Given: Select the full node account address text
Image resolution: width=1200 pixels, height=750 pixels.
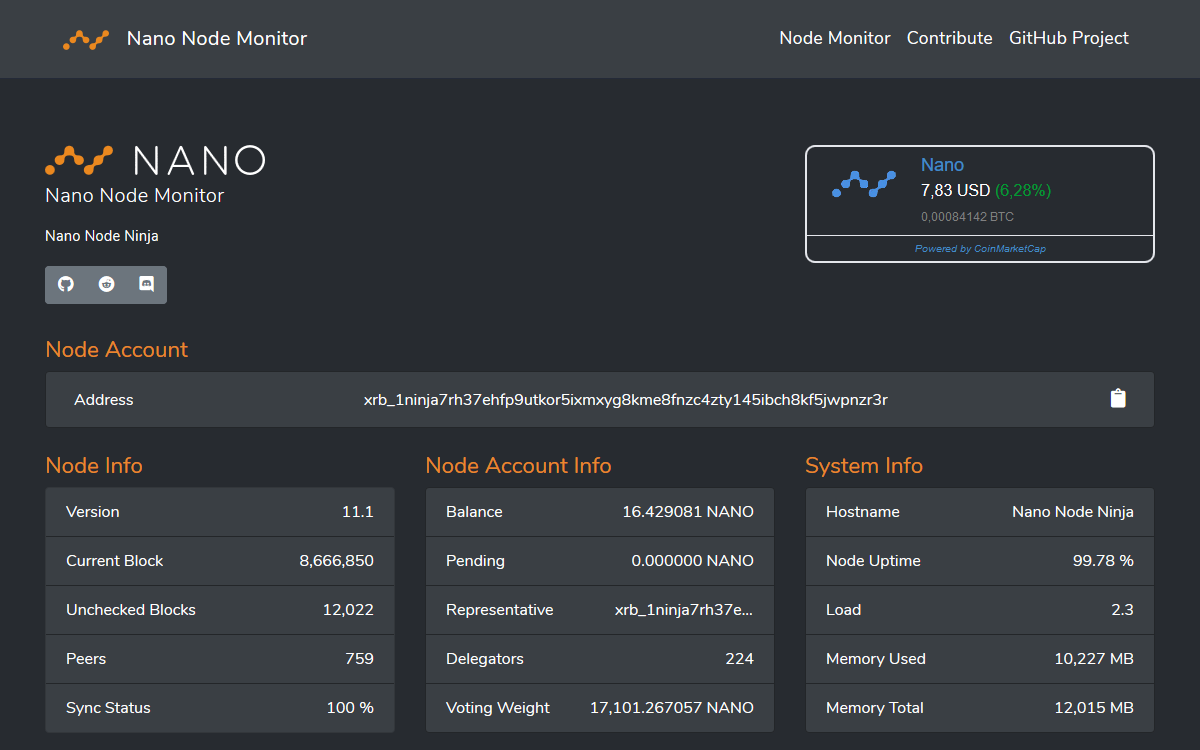Looking at the screenshot, I should pyautogui.click(x=626, y=400).
